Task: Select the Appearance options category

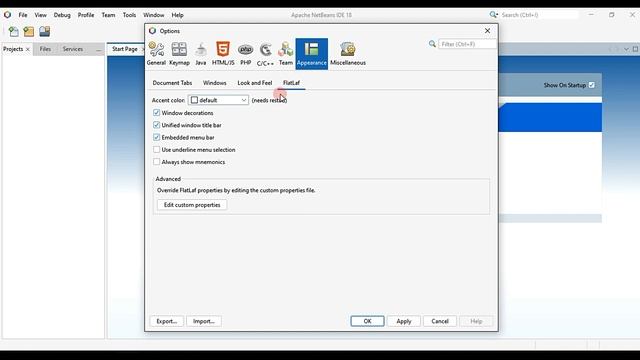Action: click(311, 53)
